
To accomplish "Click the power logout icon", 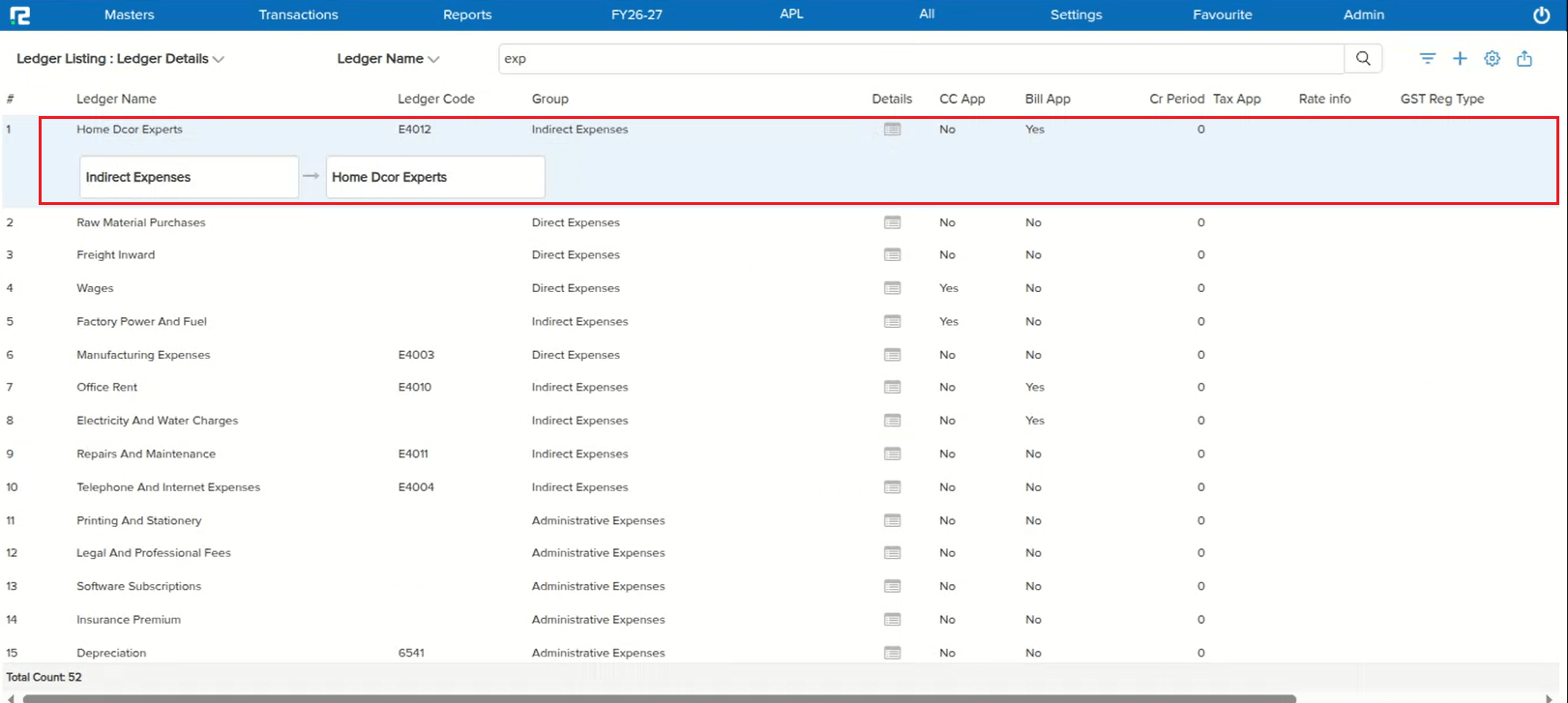I will click(1542, 15).
